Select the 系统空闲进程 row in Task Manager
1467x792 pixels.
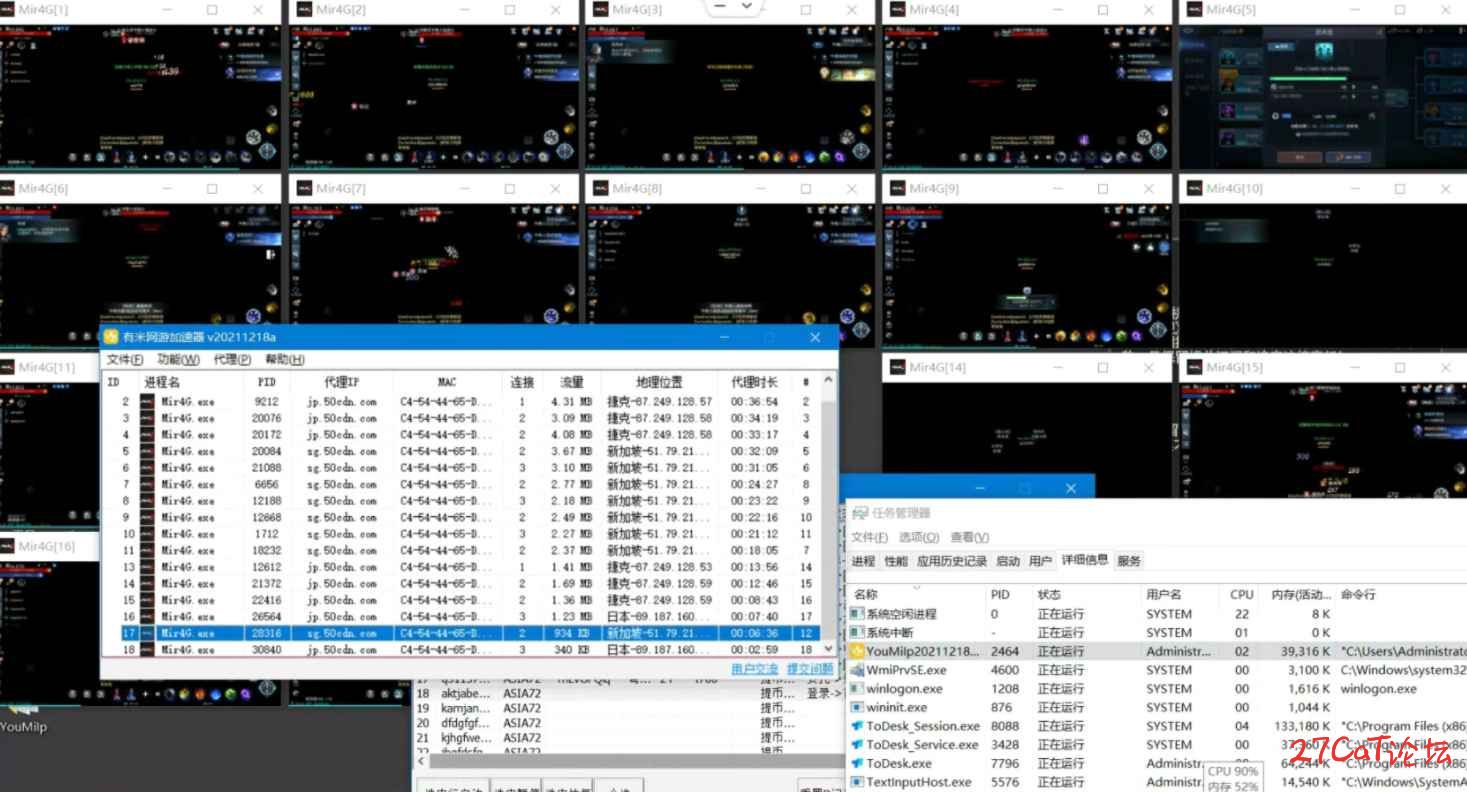[x=1157, y=614]
